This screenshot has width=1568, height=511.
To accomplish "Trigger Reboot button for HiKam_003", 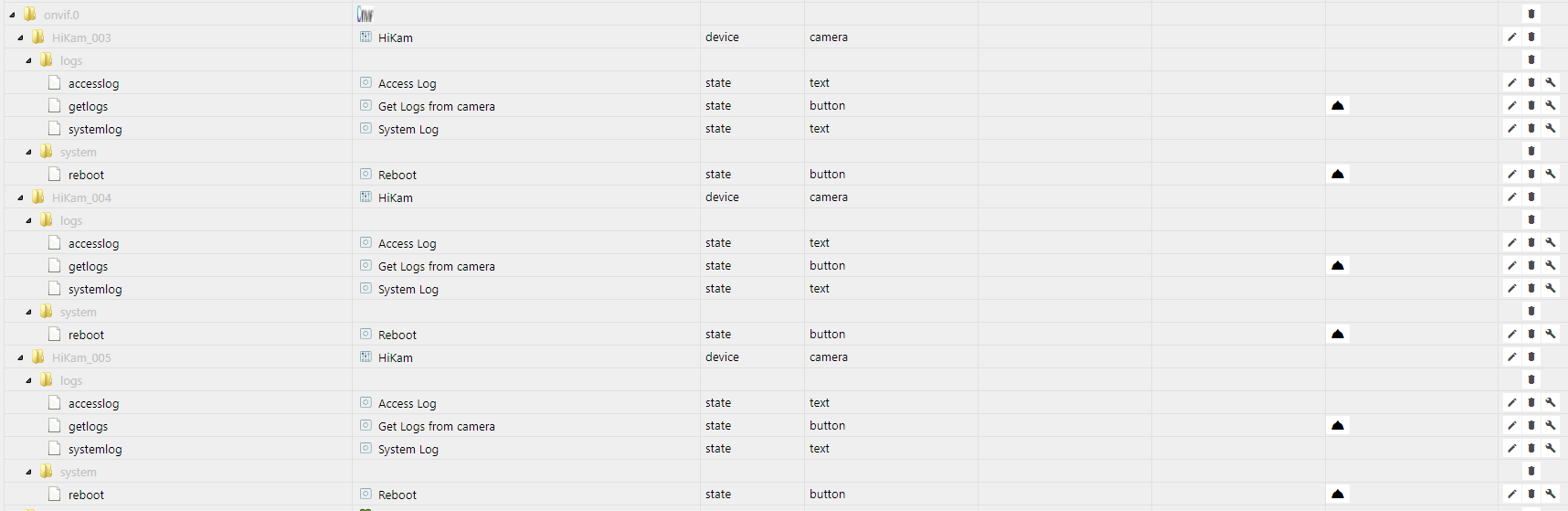I will pyautogui.click(x=1338, y=174).
